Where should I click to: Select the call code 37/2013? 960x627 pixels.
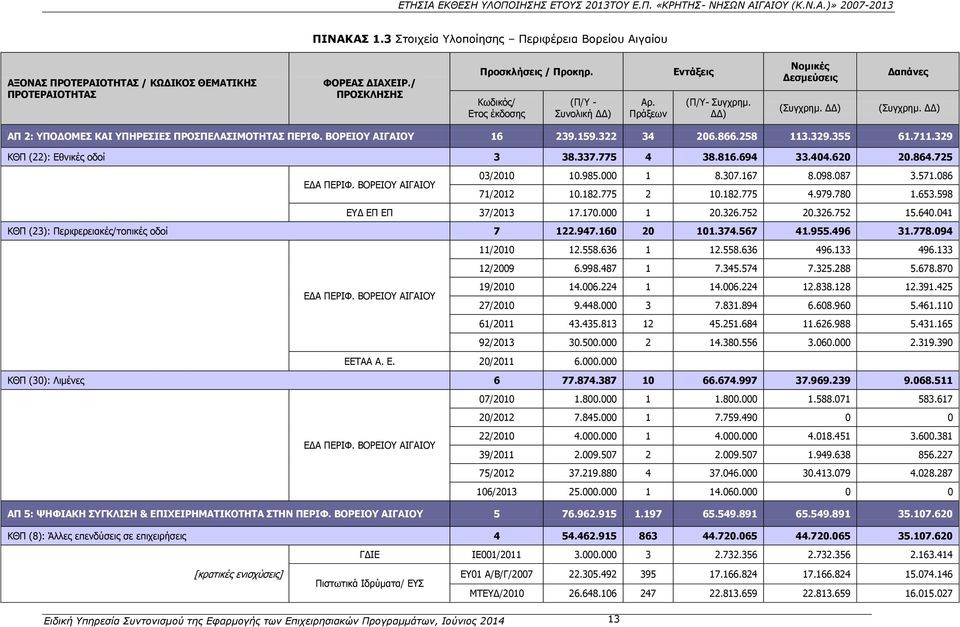coord(497,213)
